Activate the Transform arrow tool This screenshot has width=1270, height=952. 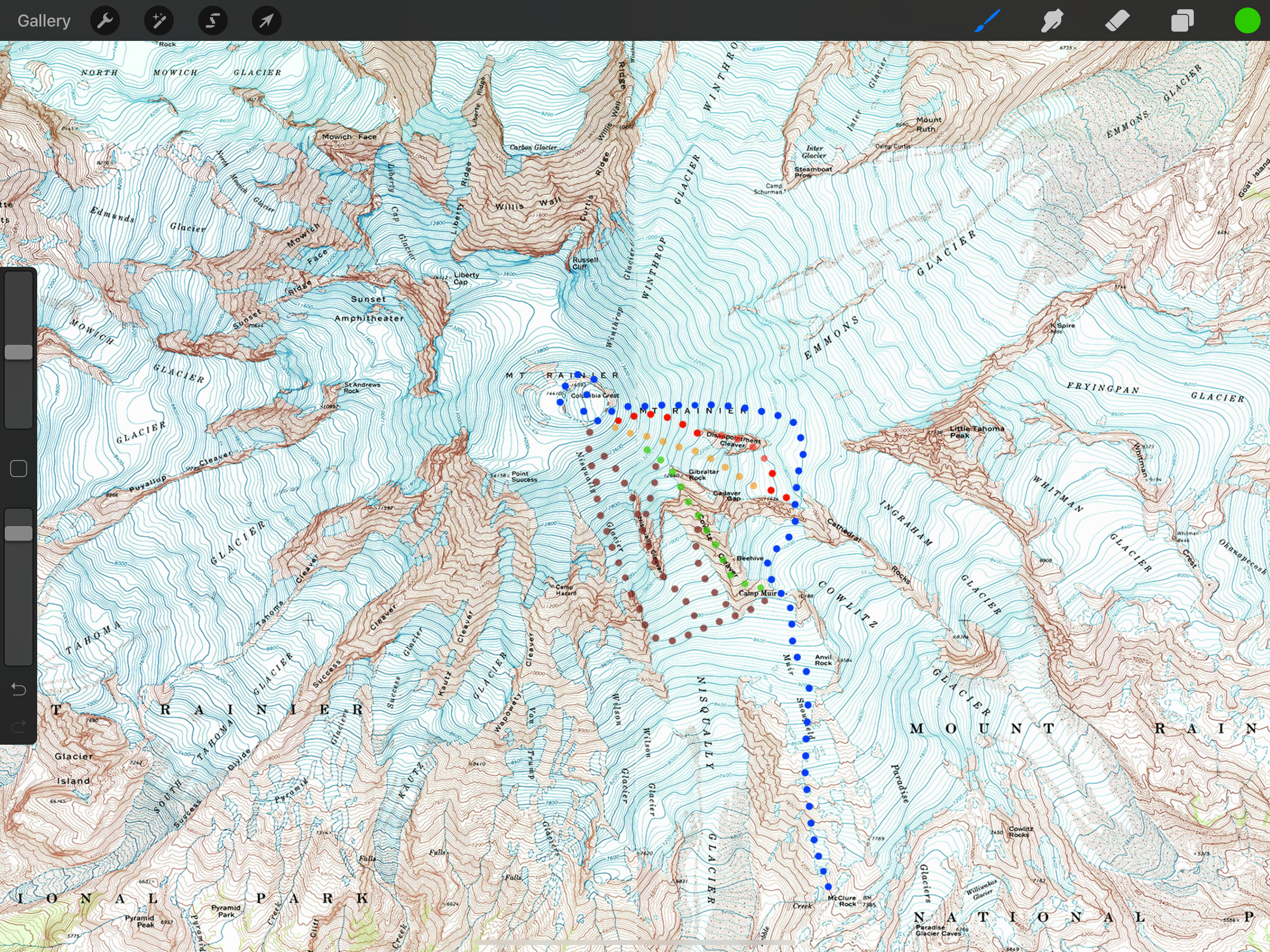(x=266, y=21)
